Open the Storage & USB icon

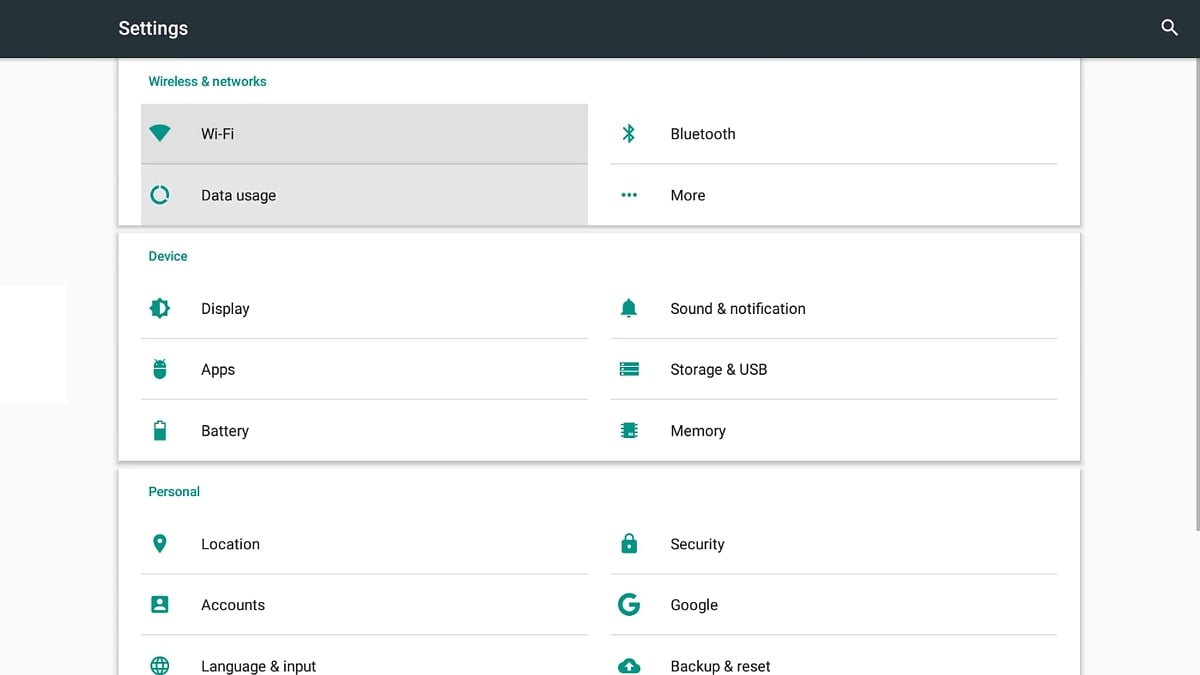coord(629,369)
